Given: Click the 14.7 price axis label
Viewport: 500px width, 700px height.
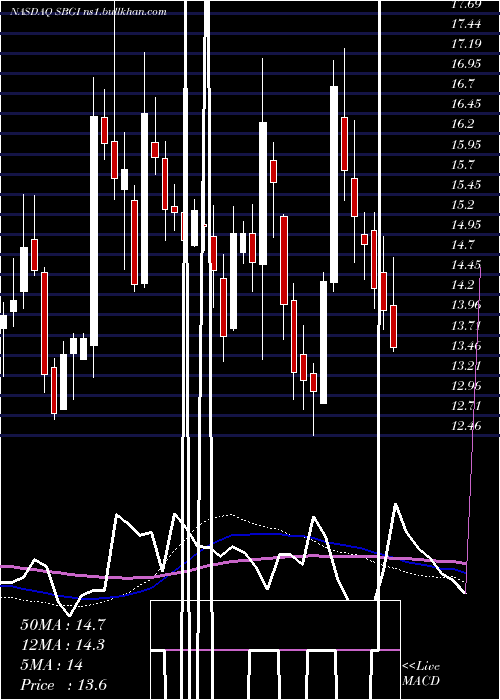Looking at the screenshot, I should tap(463, 245).
